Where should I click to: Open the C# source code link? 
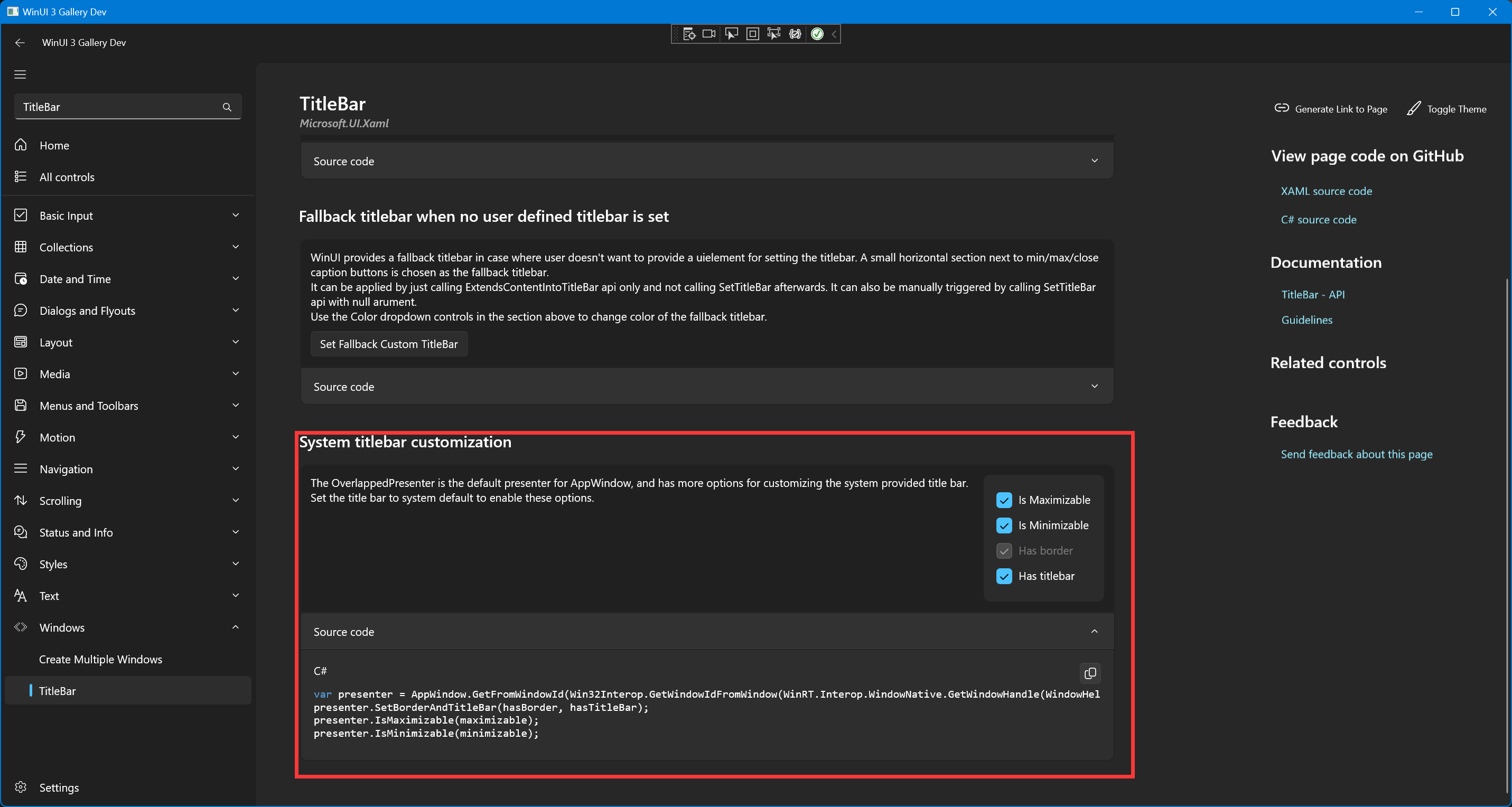pyautogui.click(x=1318, y=220)
